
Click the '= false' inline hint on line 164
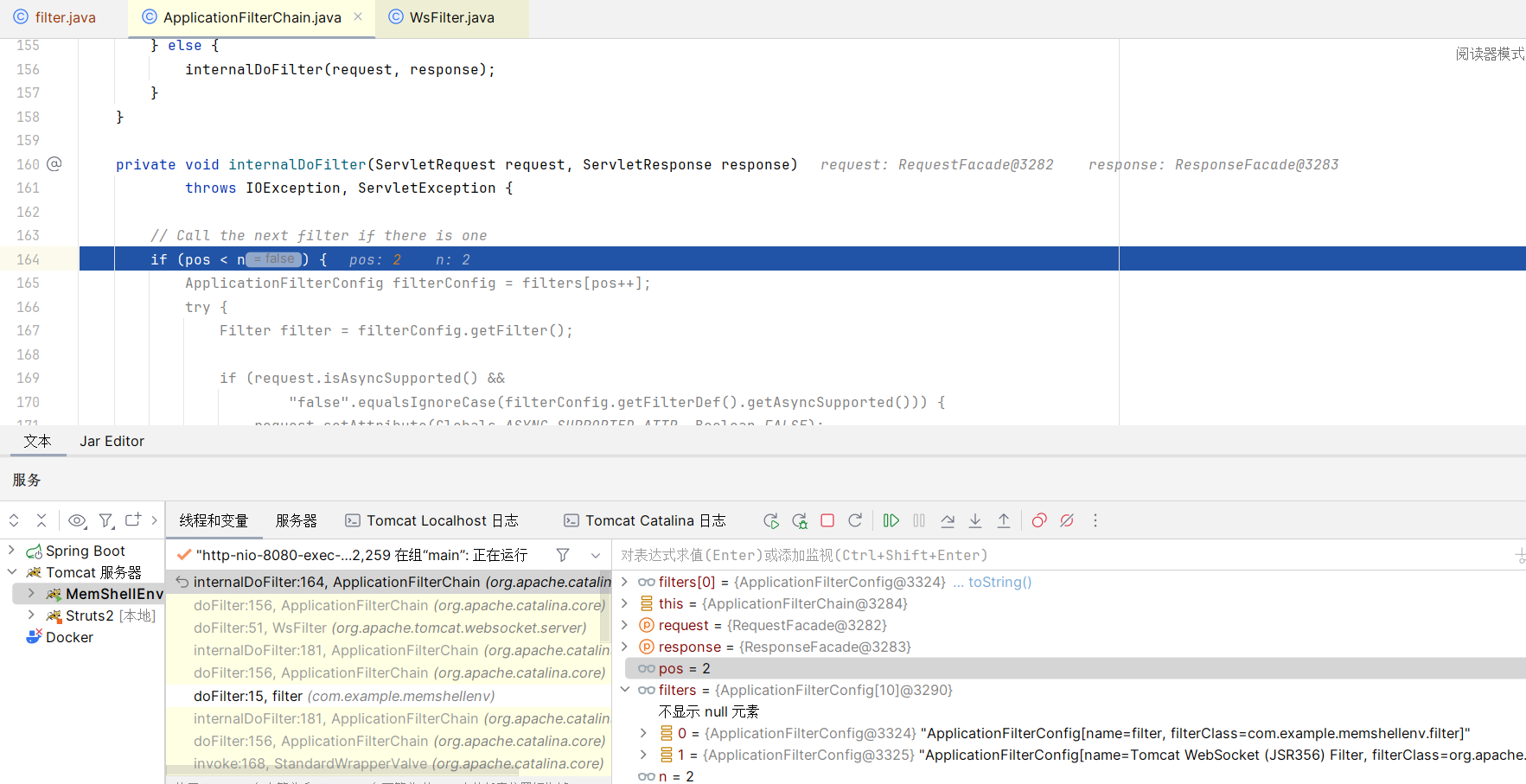(x=274, y=259)
